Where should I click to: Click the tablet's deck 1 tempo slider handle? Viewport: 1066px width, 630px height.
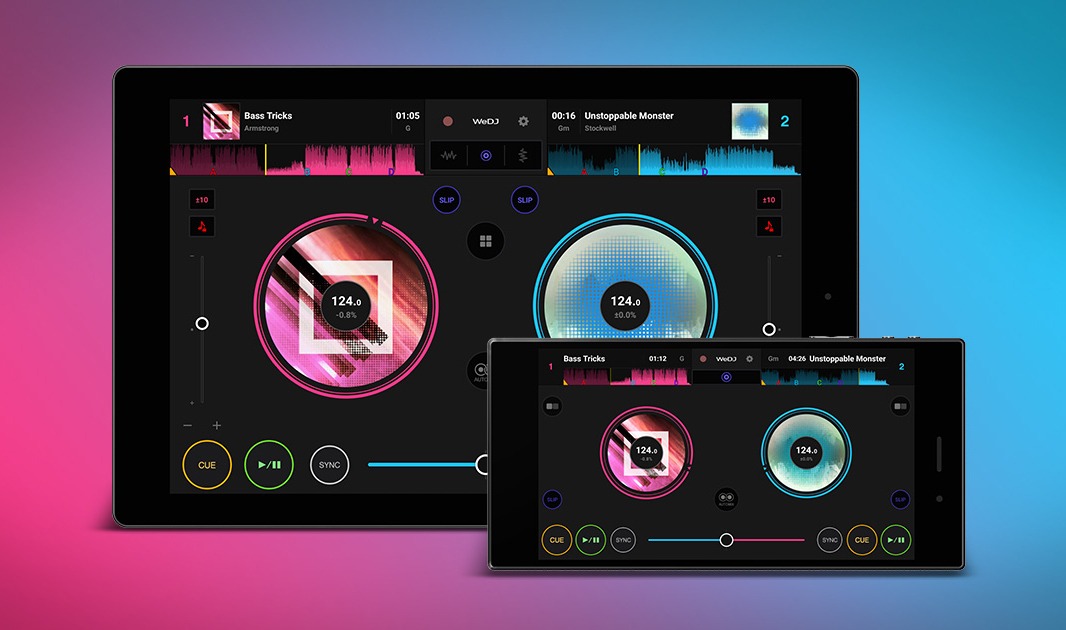[x=202, y=323]
